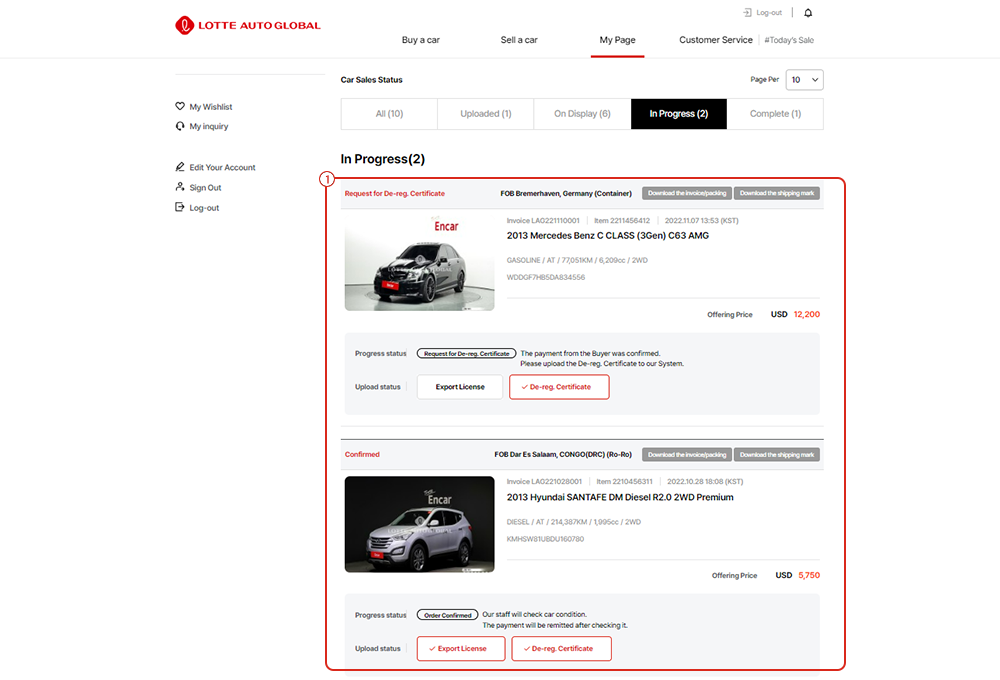Click the 2022.10.28 18:08 (KST) timestamp
Screen dimensions: 1000x680
(705, 482)
